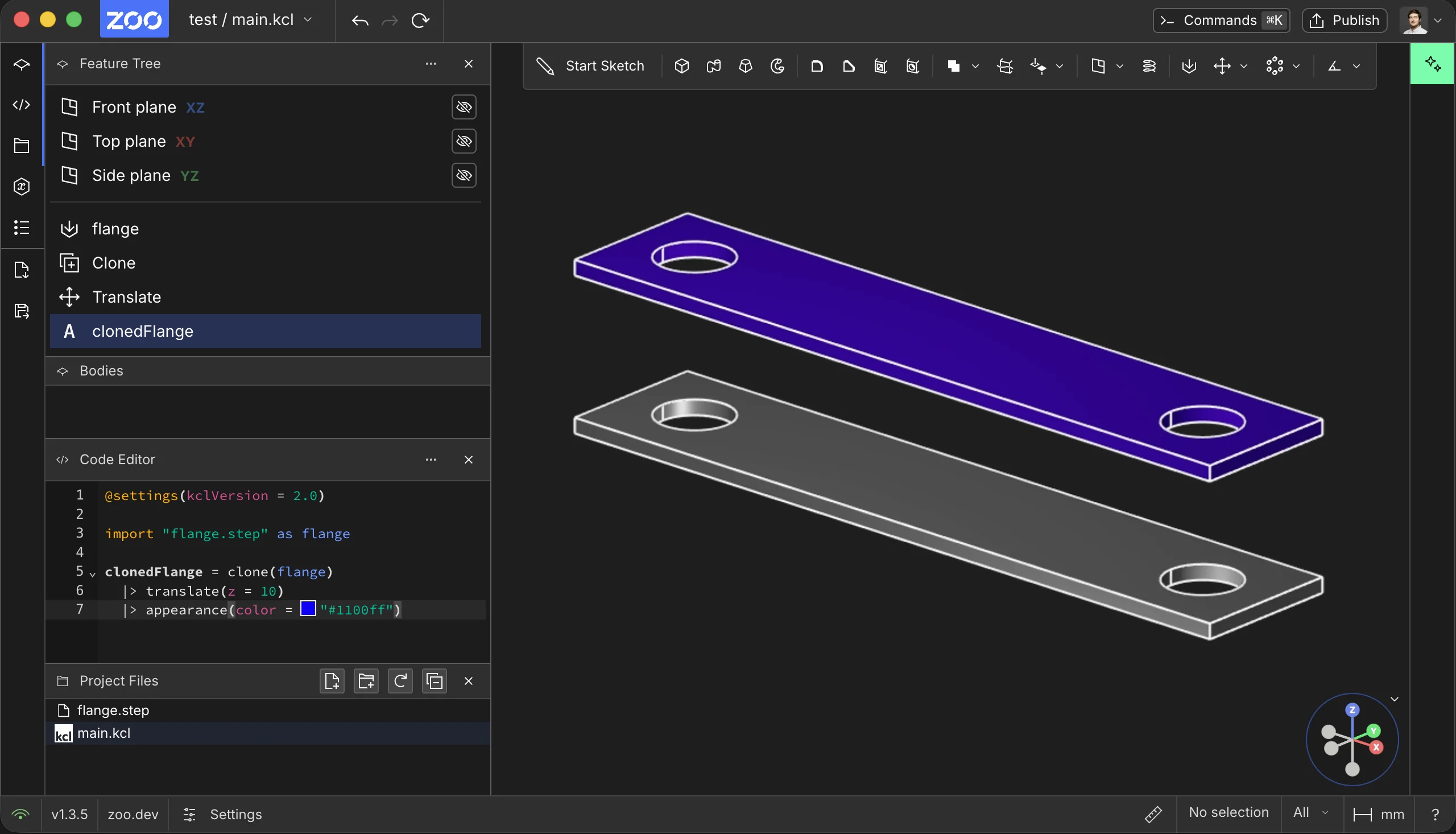Open the user avatar account menu
The width and height of the screenshot is (1456, 834).
[x=1422, y=20]
